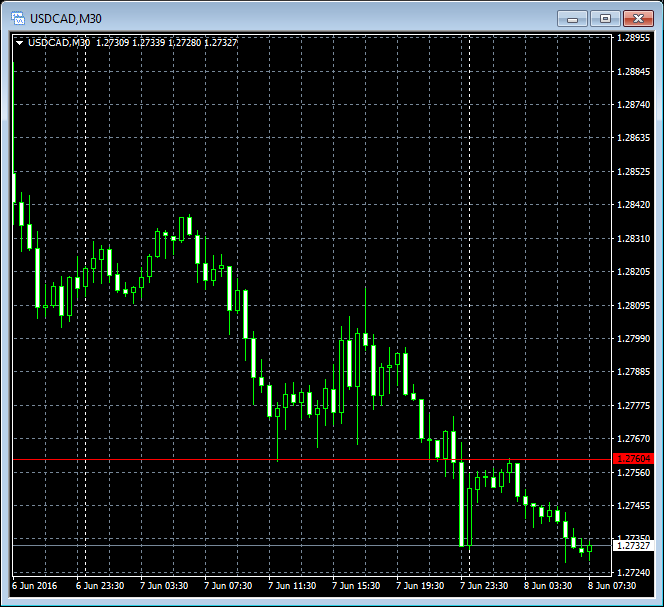Click the 1.28420 price scale label

(634, 205)
